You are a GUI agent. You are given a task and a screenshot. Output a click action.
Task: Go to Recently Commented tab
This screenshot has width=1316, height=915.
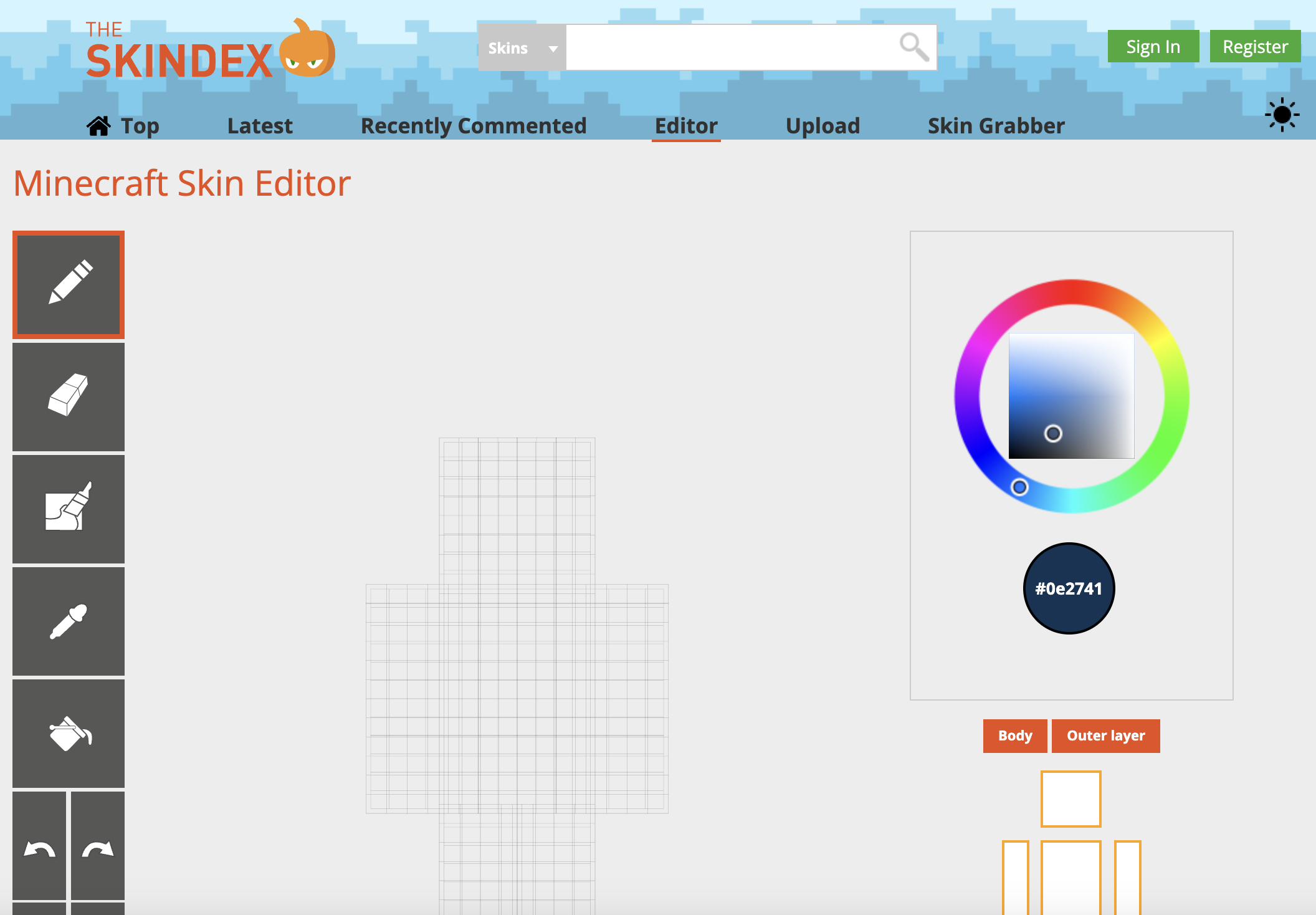(474, 126)
